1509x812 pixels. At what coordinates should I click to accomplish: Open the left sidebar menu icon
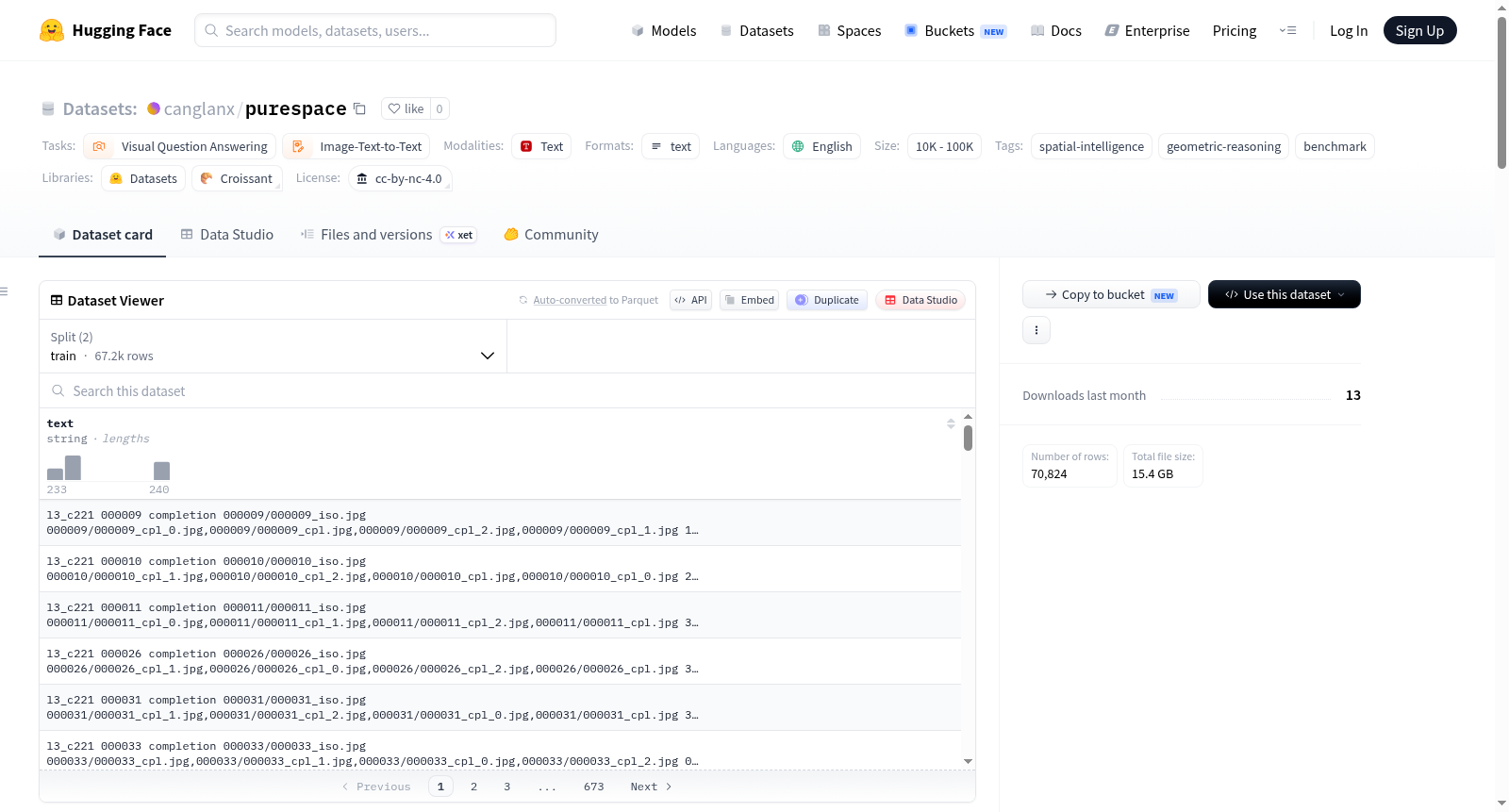coord(4,291)
